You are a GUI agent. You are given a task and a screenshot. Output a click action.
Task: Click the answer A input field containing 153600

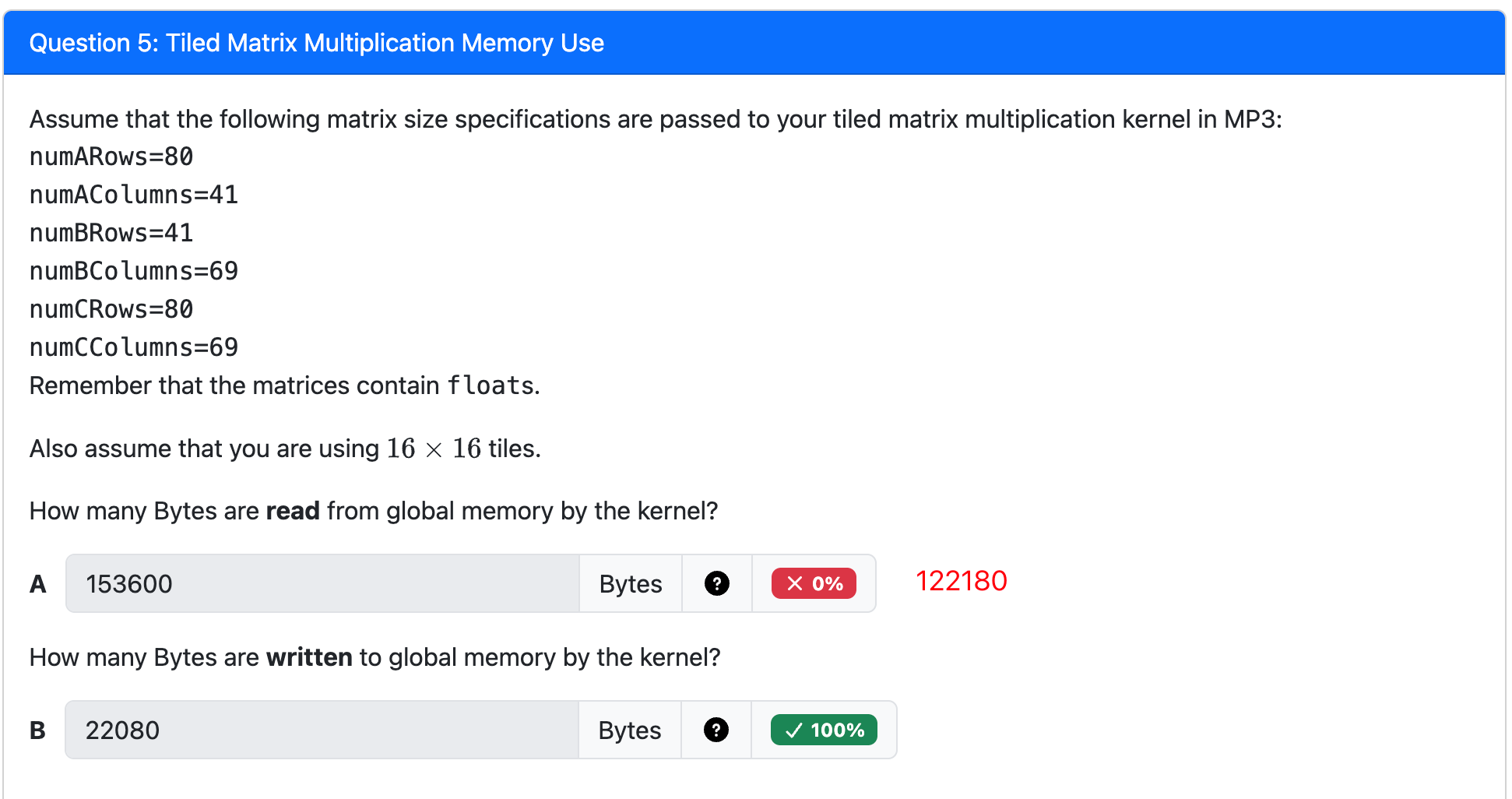tap(322, 583)
